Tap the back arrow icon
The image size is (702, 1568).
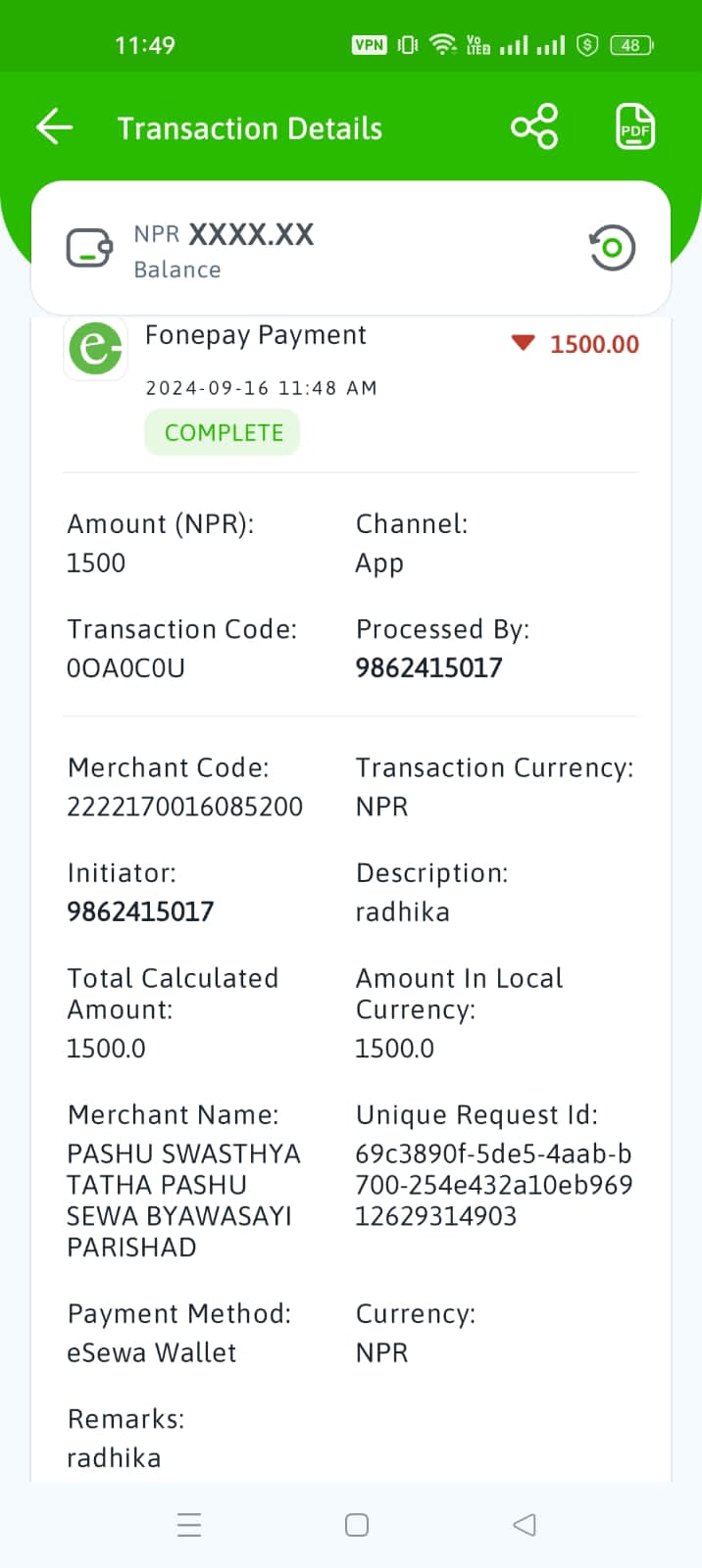[x=55, y=127]
